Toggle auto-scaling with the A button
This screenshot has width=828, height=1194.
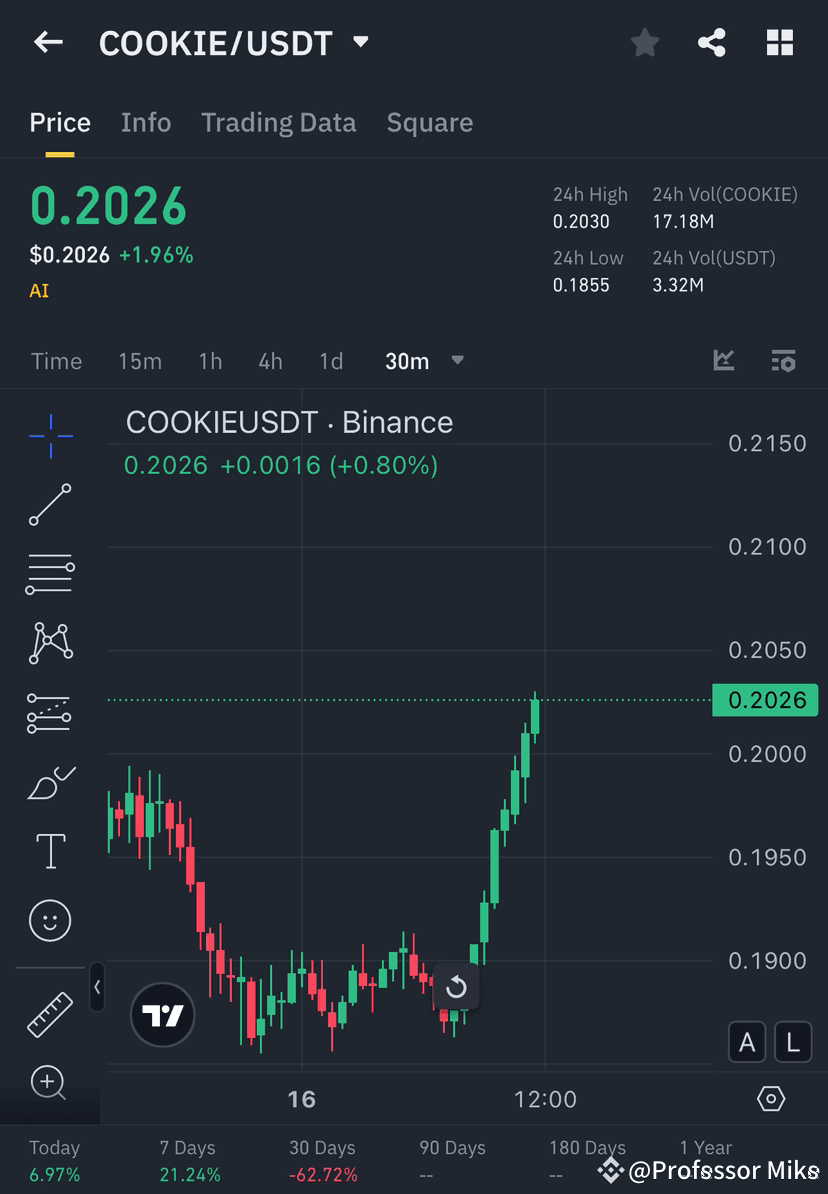click(x=747, y=1042)
